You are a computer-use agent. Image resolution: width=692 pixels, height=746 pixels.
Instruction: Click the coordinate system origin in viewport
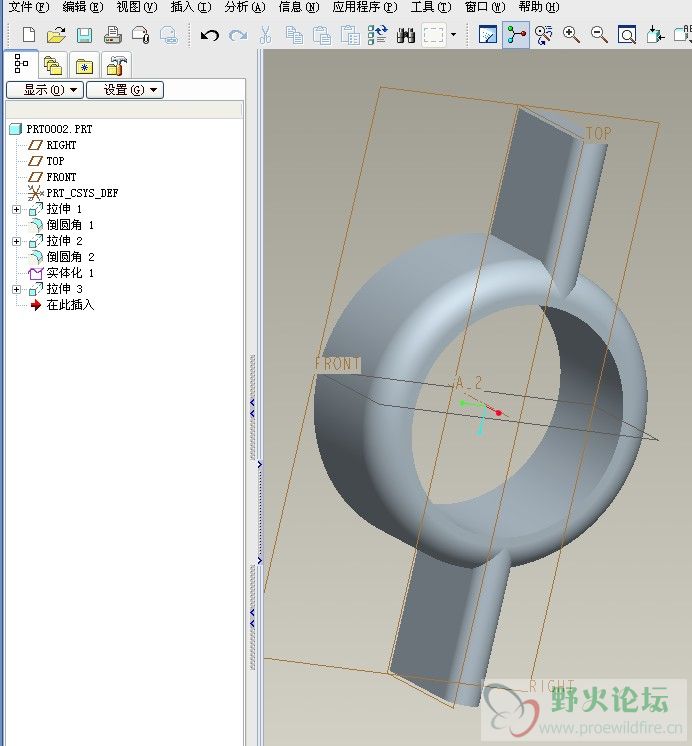[x=484, y=406]
